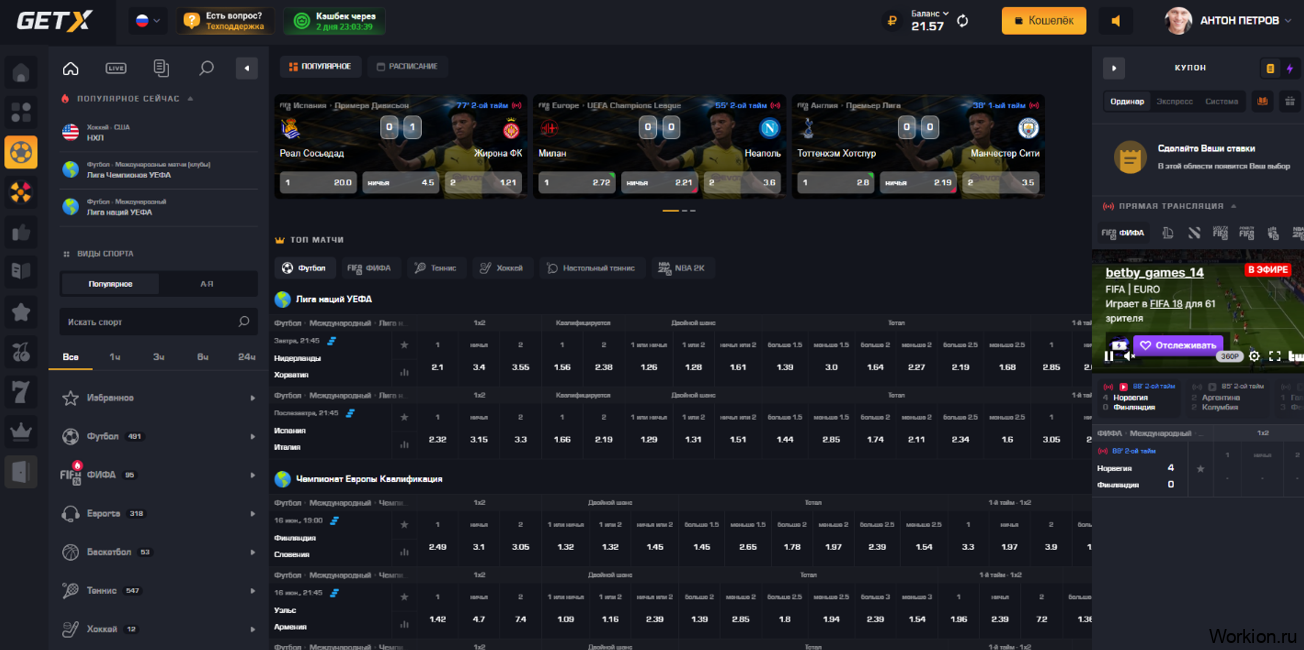The image size is (1304, 650).
Task: Choose Хоккей in top matches tabs
Action: click(x=501, y=268)
